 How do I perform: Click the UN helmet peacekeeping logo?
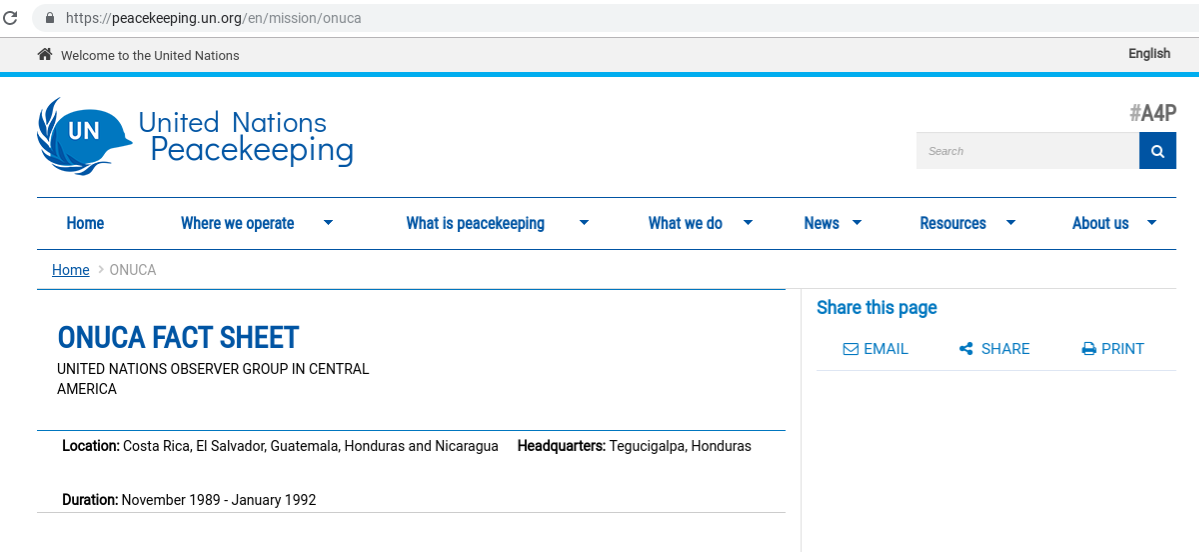tap(84, 136)
